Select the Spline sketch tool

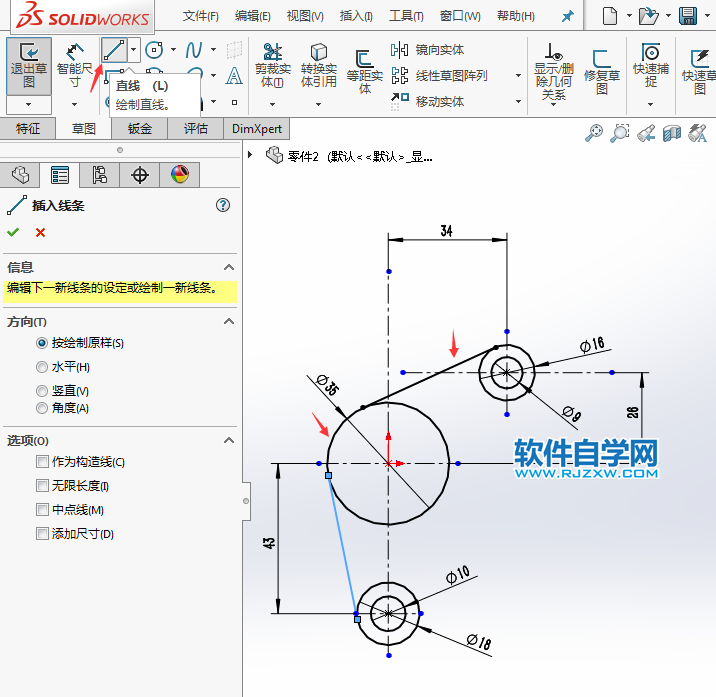click(x=194, y=50)
